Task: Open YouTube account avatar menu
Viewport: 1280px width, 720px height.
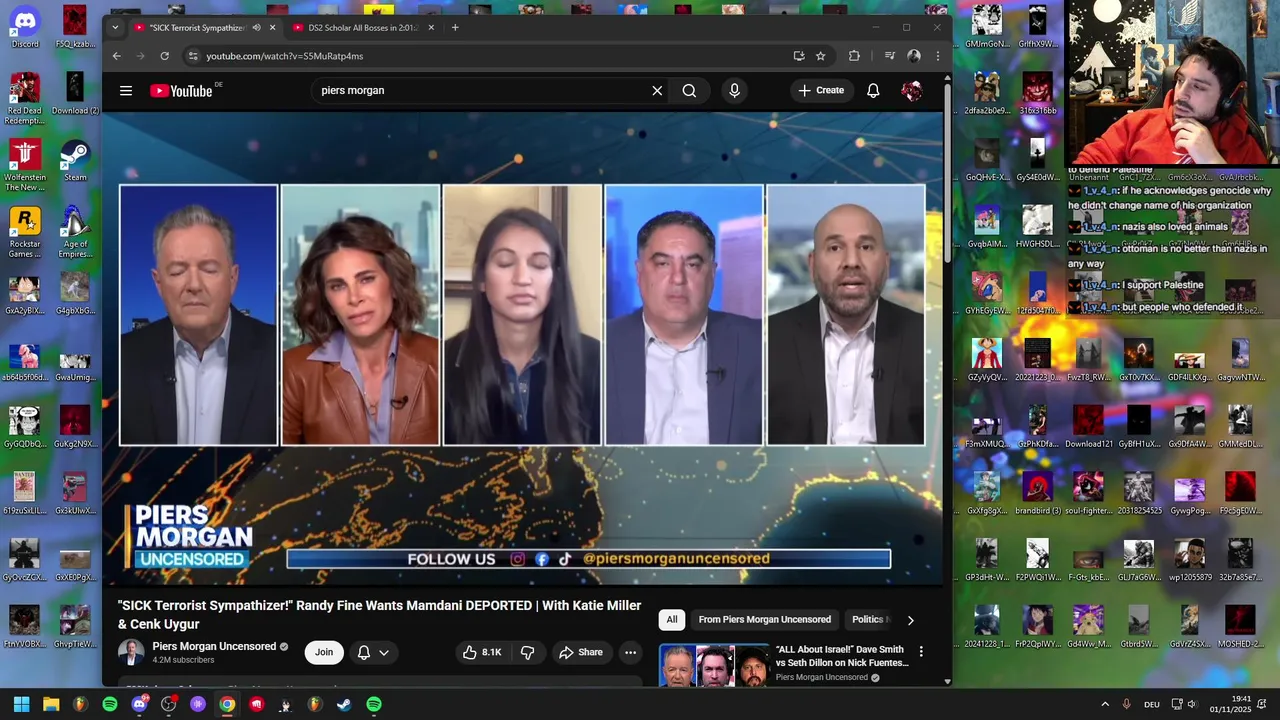Action: point(911,90)
